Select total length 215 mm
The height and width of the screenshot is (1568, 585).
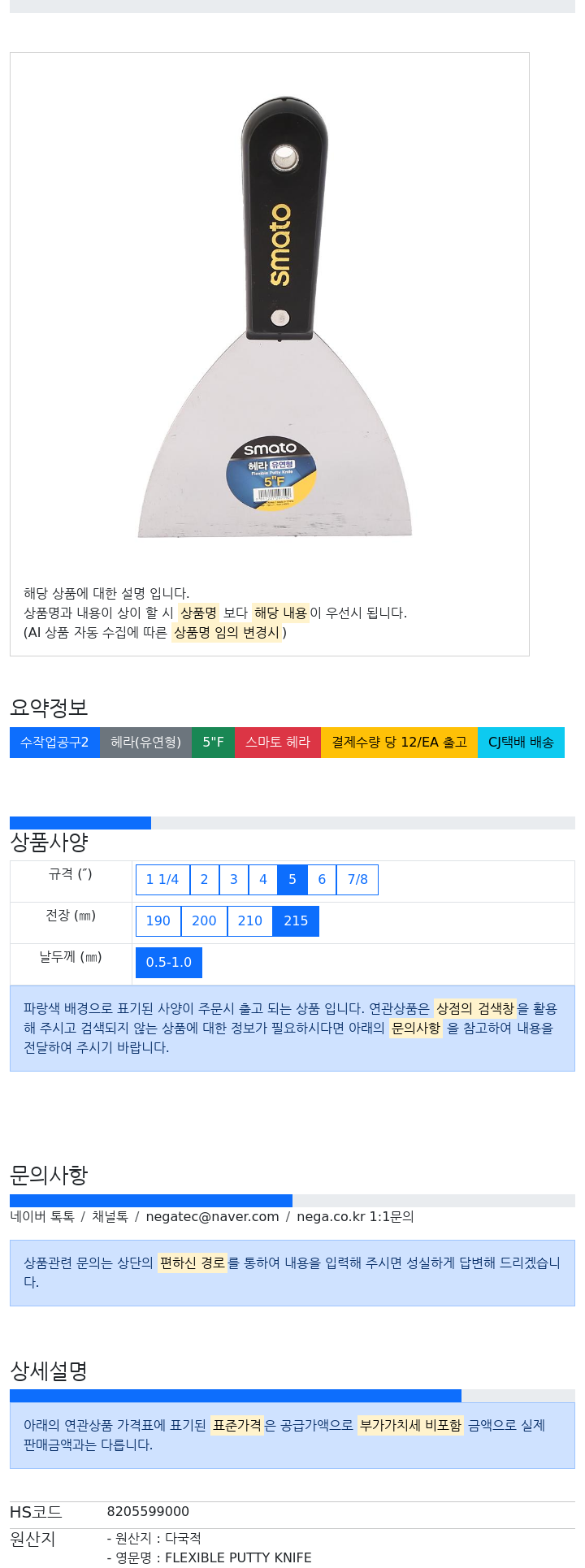click(296, 921)
